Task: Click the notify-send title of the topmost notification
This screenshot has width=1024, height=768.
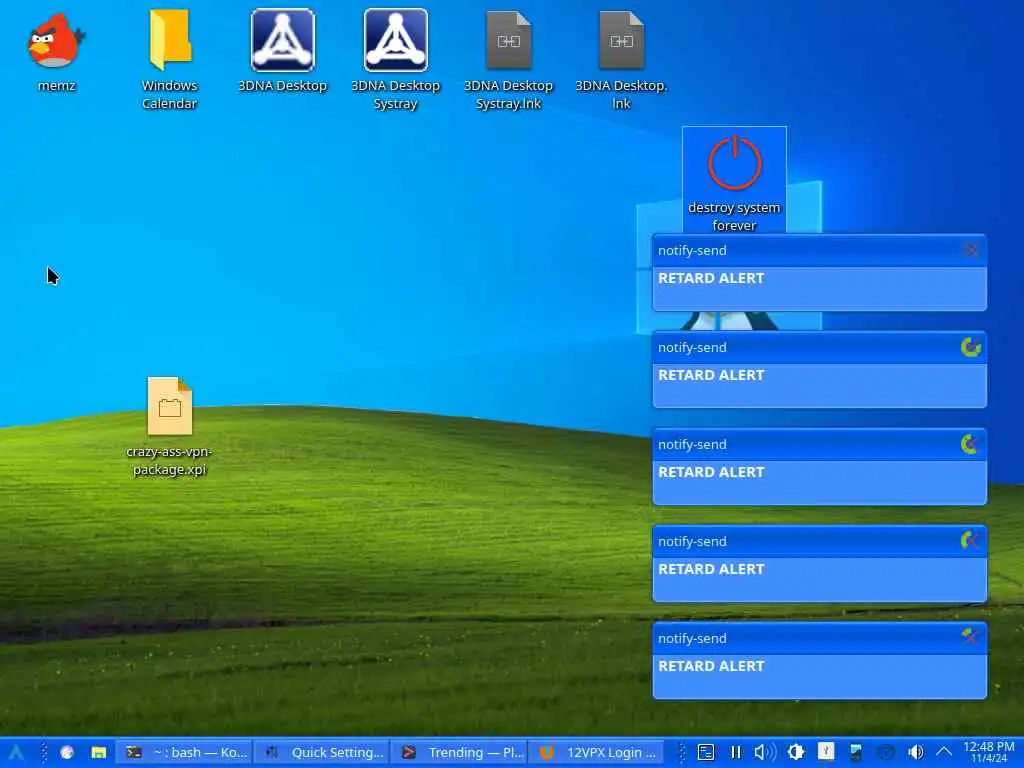Action: pyautogui.click(x=692, y=251)
